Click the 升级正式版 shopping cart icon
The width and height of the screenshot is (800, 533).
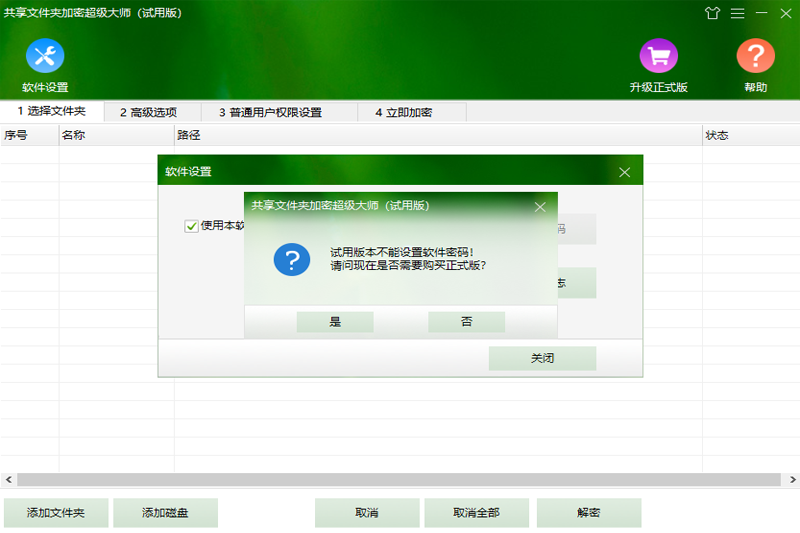[658, 57]
